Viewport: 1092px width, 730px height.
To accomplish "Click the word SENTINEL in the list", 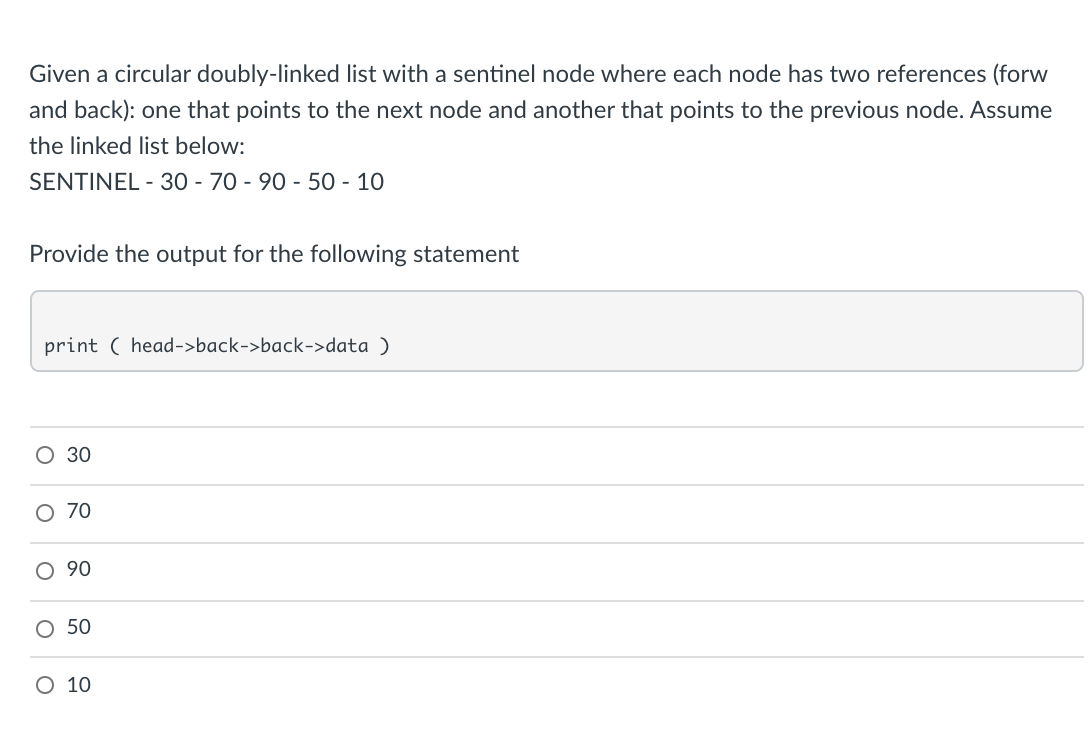I will coord(84,182).
